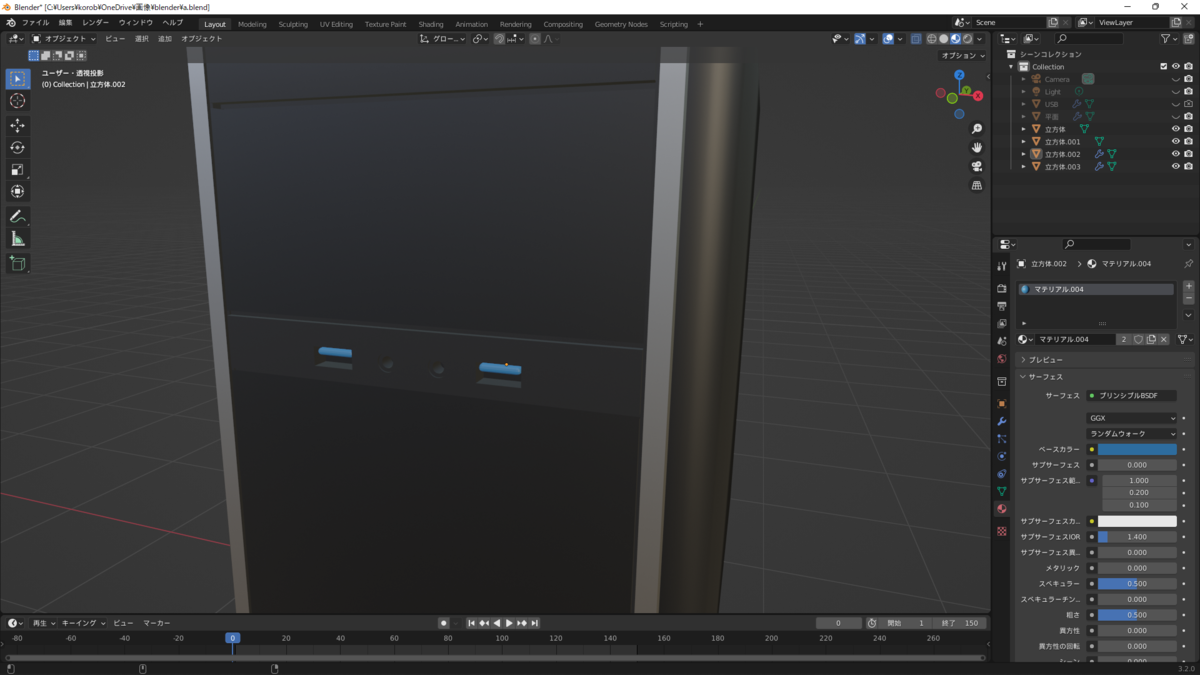The width and height of the screenshot is (1200, 675).
Task: Show the Camera object in viewport
Action: 1176,79
